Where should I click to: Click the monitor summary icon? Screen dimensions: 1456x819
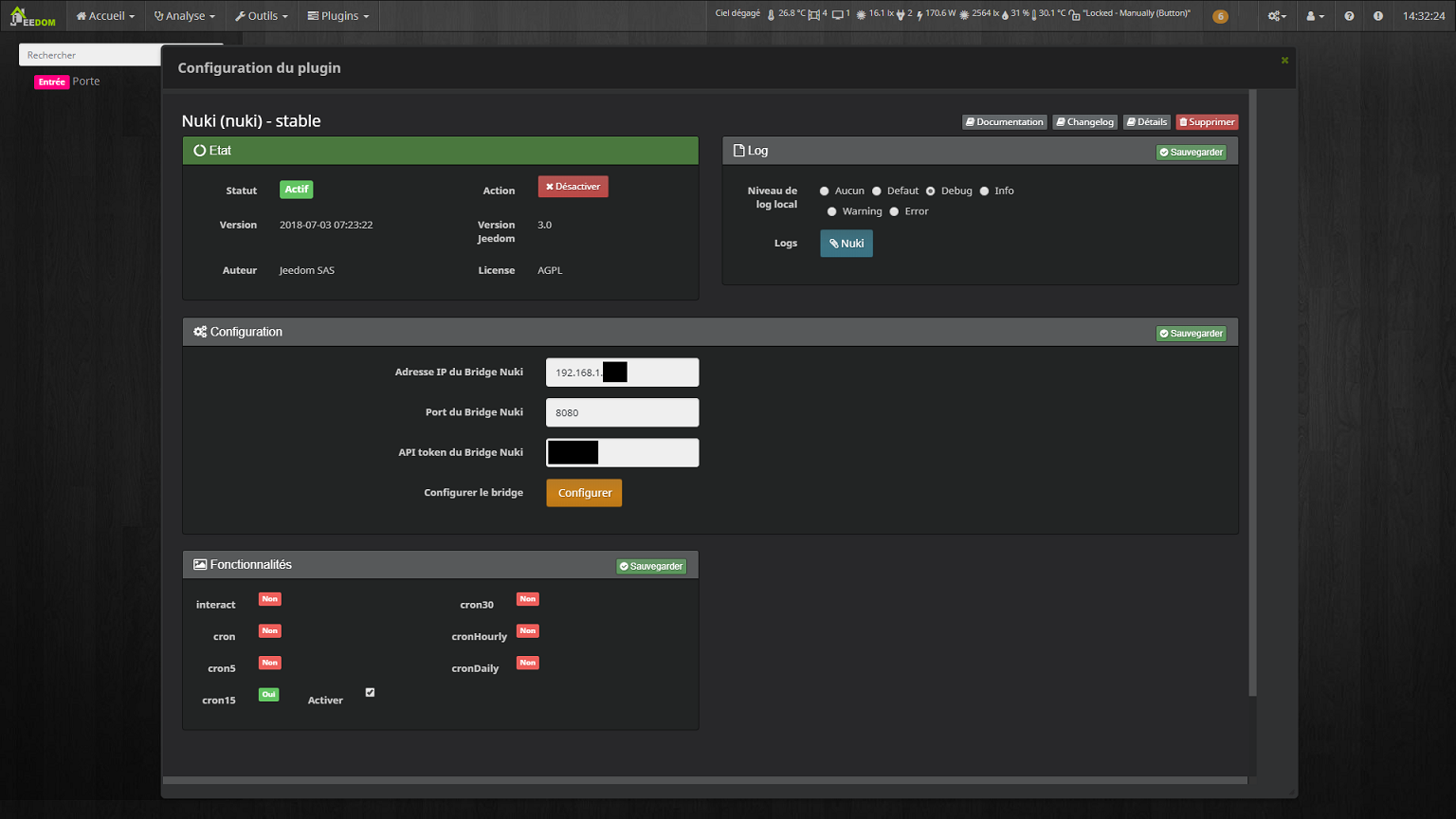point(837,14)
